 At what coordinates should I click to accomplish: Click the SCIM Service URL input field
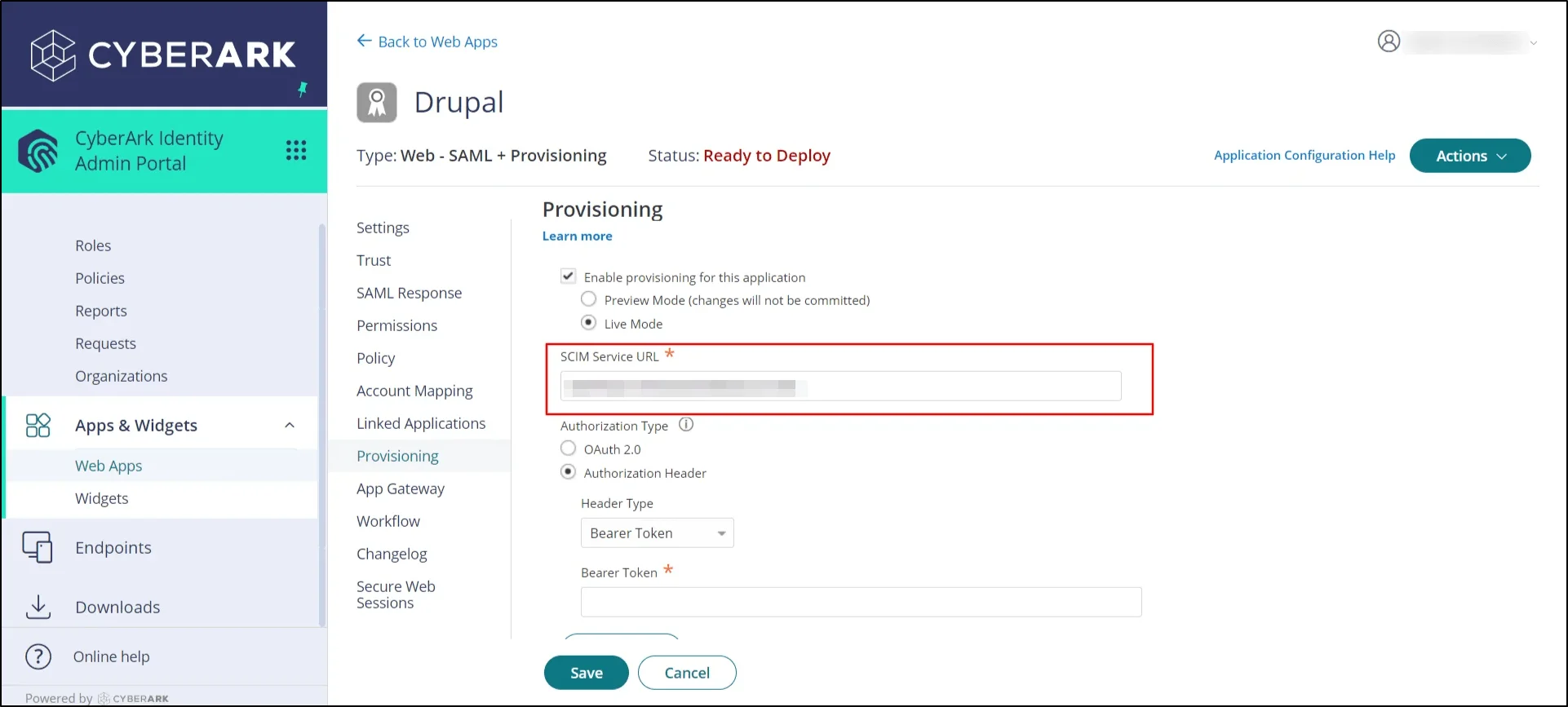[841, 386]
